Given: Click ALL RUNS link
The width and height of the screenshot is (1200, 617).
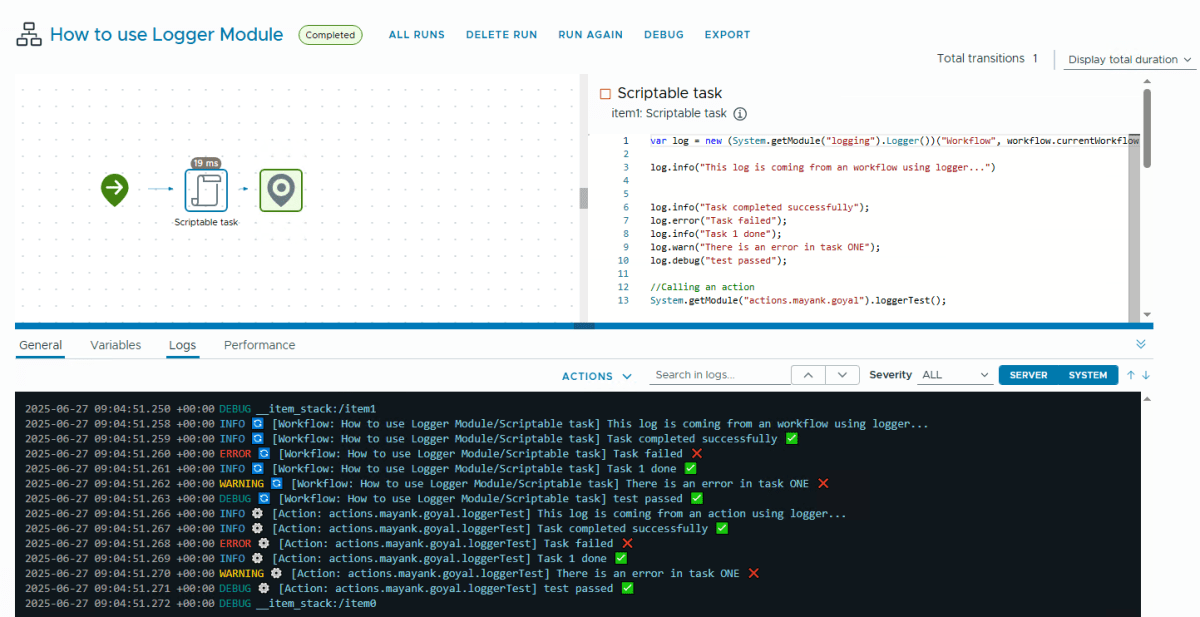Looking at the screenshot, I should pos(417,35).
